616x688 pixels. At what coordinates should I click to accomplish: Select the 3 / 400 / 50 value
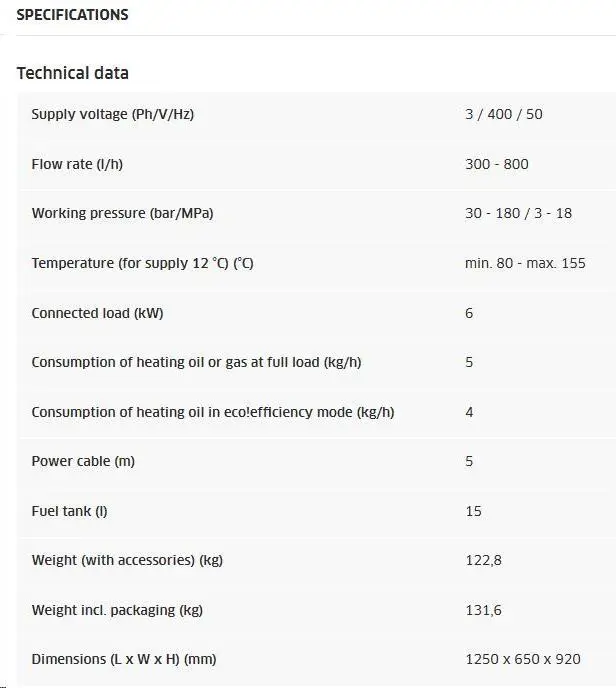point(504,115)
